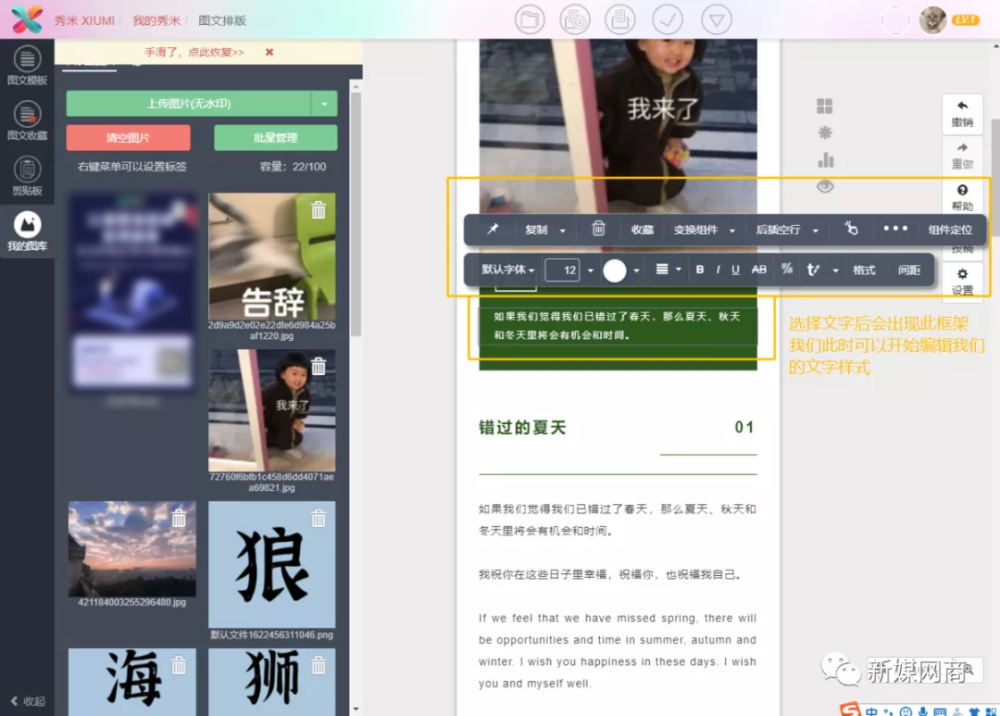The width and height of the screenshot is (1000, 716).
Task: Open 帮助 help button
Action: point(962,197)
